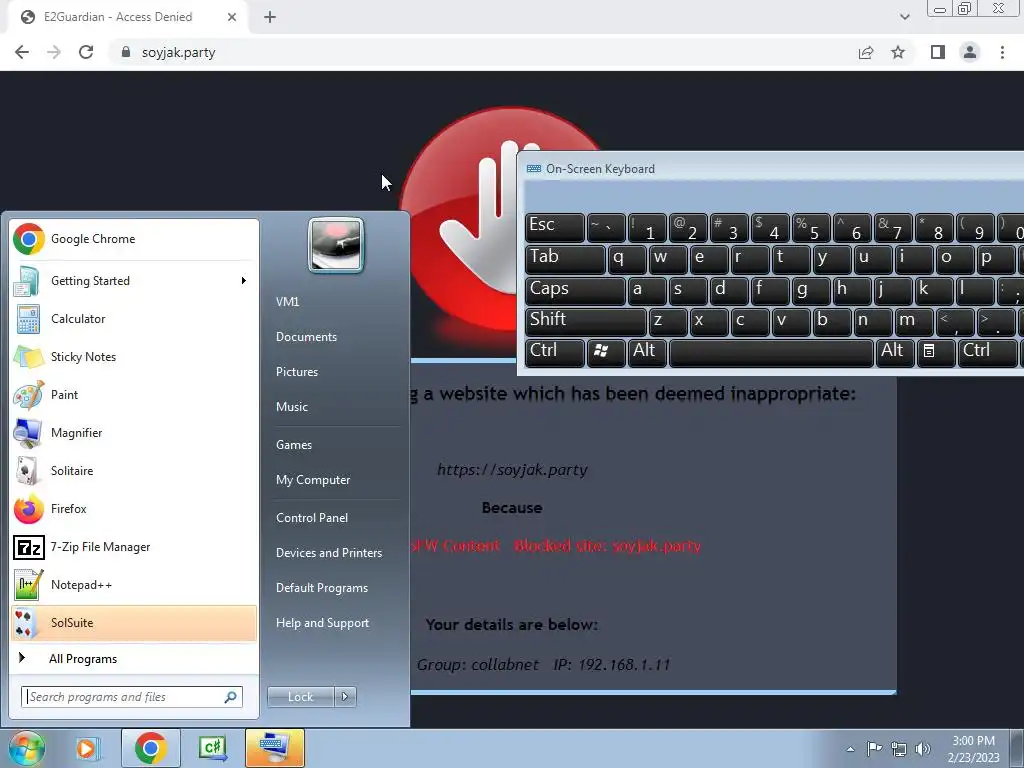
Task: Toggle Caps key on On-Screen Keyboard
Action: [575, 290]
